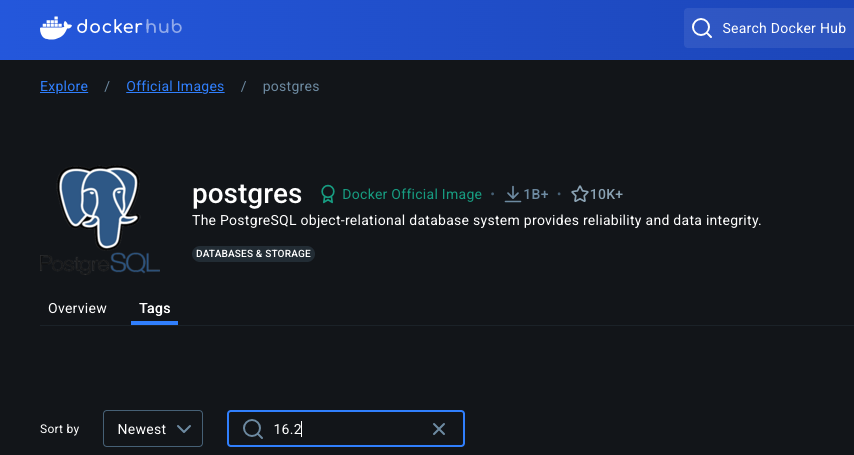
Task: Click the 10K+ stars count
Action: pos(606,195)
